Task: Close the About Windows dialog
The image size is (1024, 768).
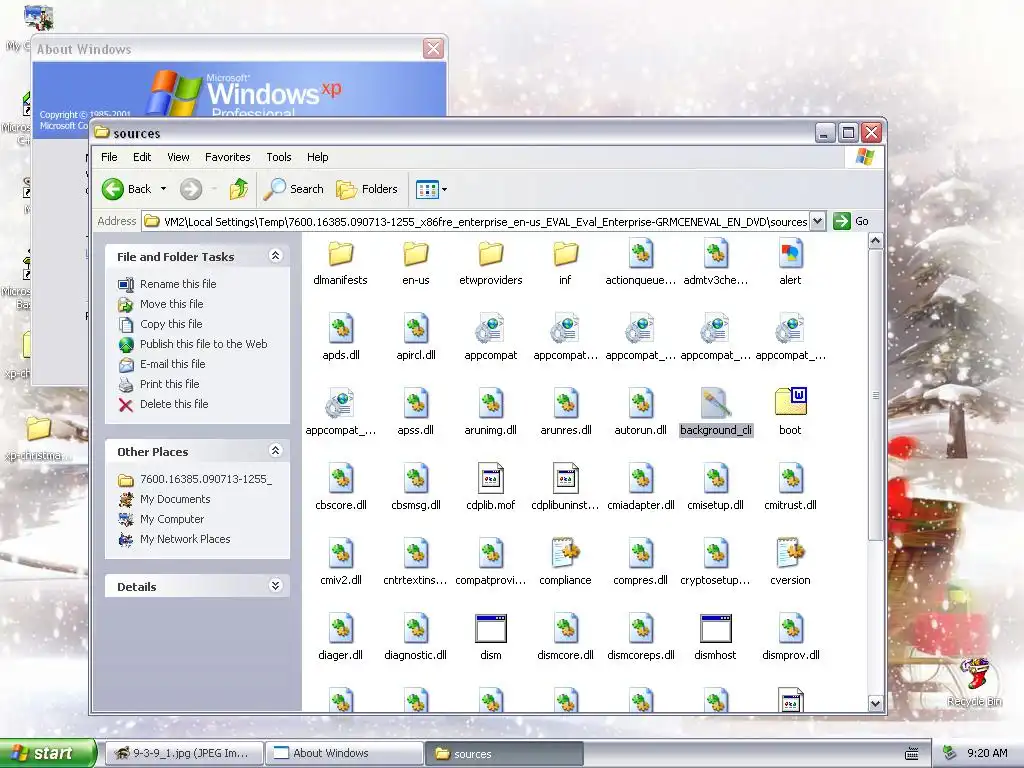Action: 433,49
